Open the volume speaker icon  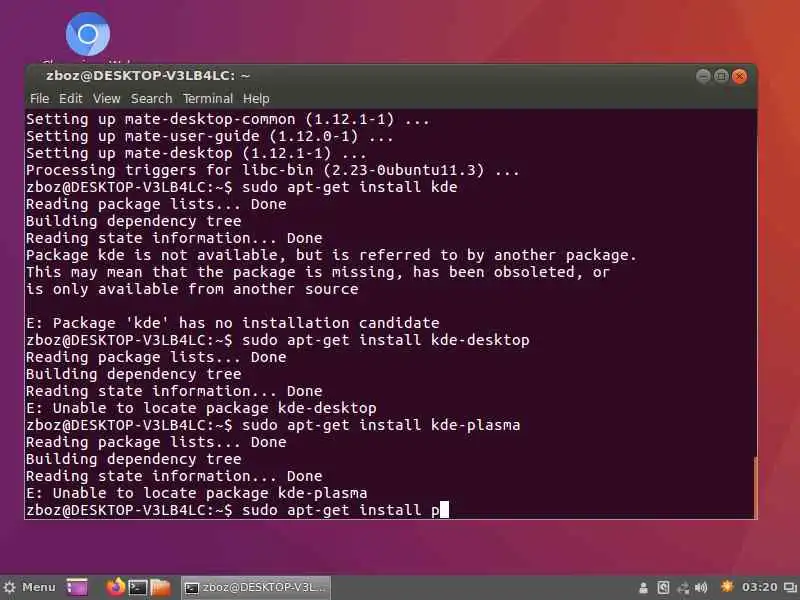pyautogui.click(x=702, y=588)
